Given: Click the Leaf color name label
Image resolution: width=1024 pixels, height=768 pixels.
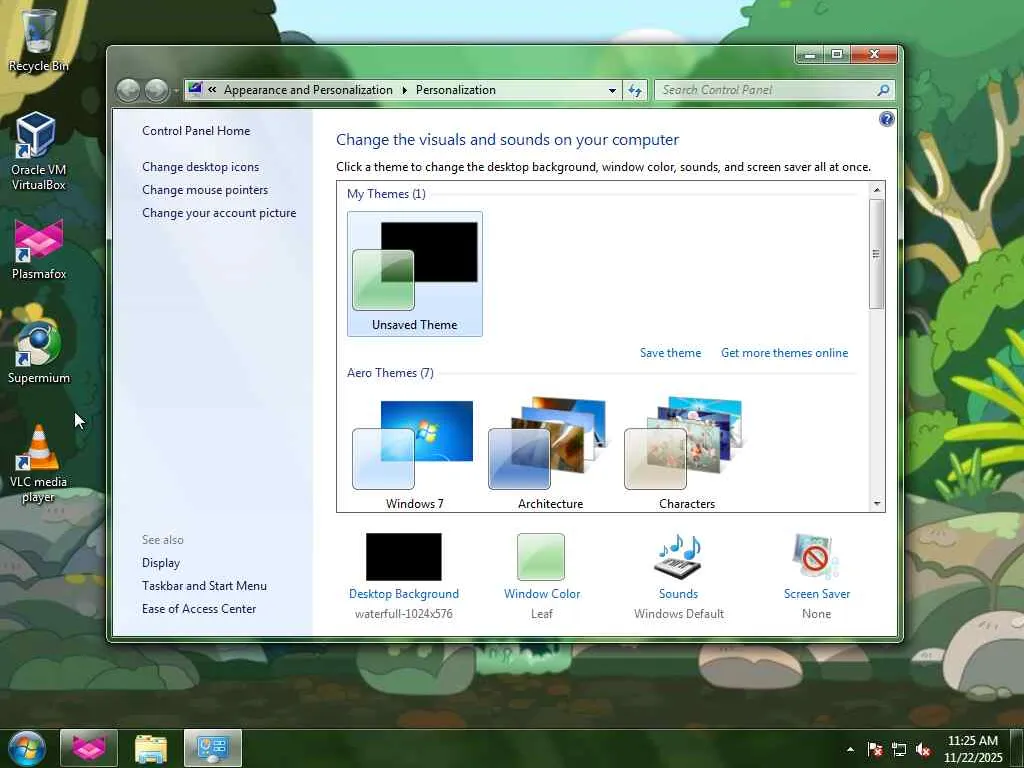Looking at the screenshot, I should coord(541,614).
